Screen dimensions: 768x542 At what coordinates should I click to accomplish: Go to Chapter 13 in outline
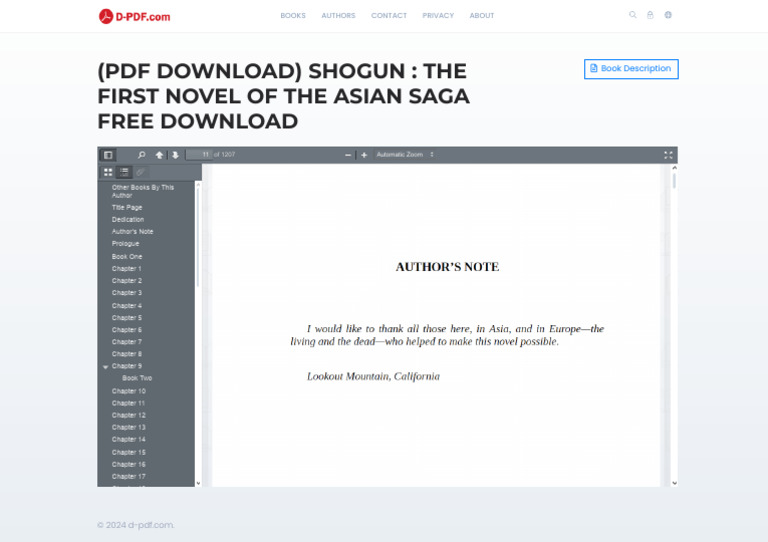coord(128,427)
